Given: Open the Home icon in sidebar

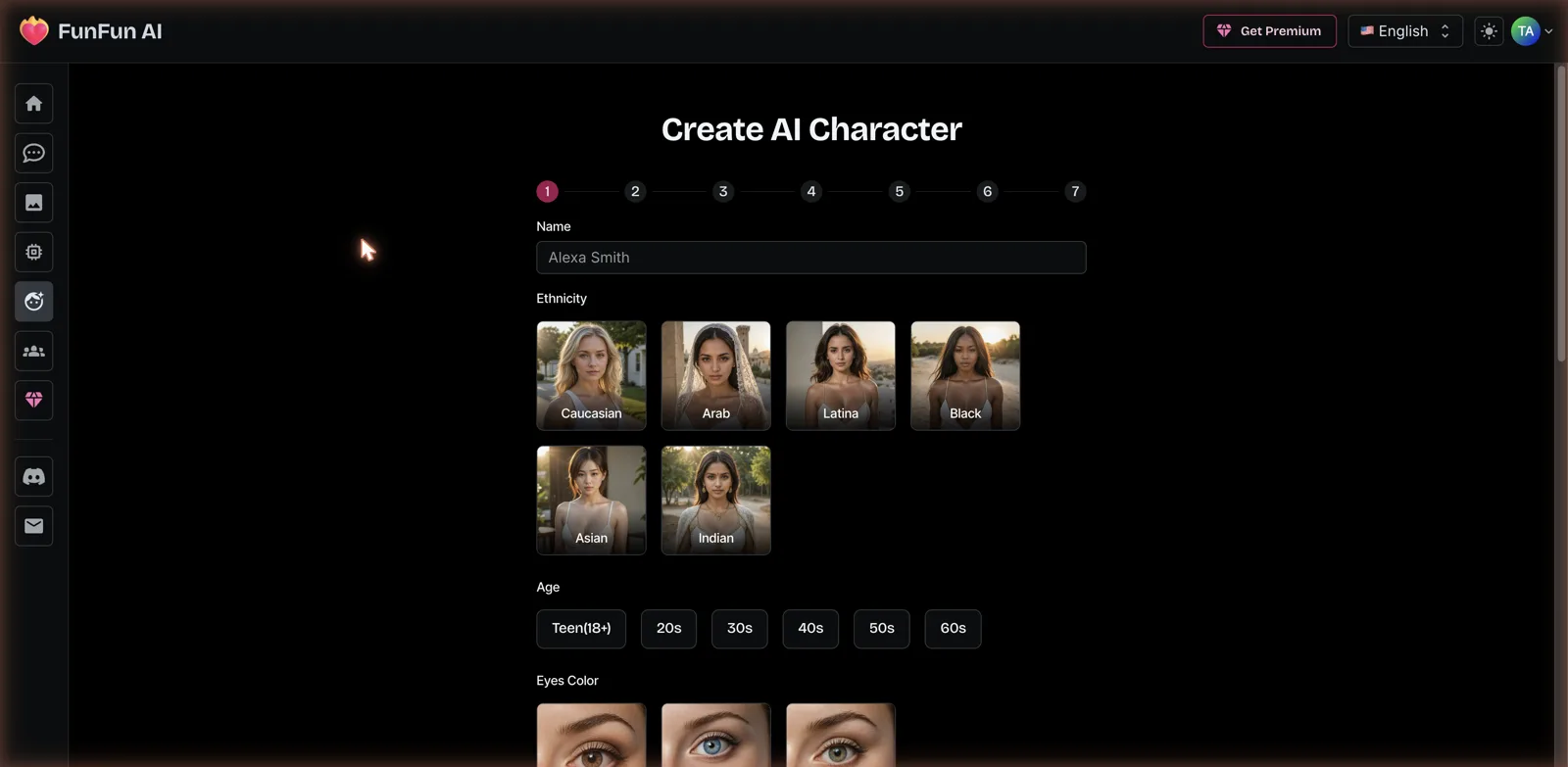Looking at the screenshot, I should (34, 104).
